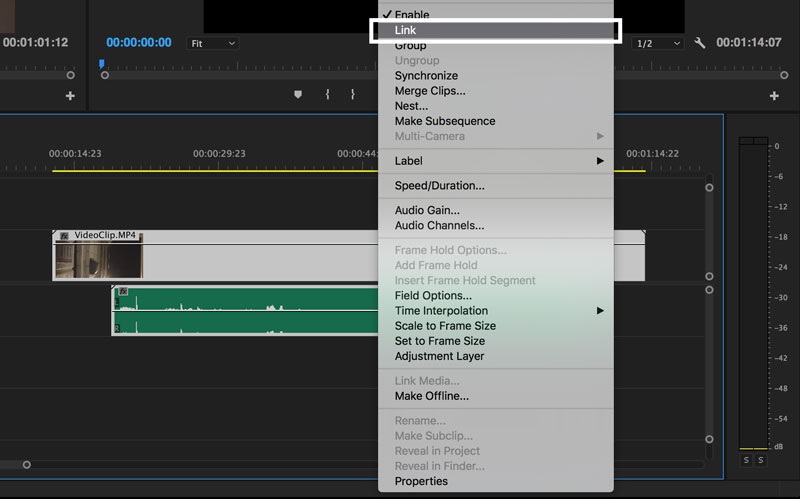Expand the Time Interpolation submenu
The height and width of the screenshot is (499, 800).
441,311
